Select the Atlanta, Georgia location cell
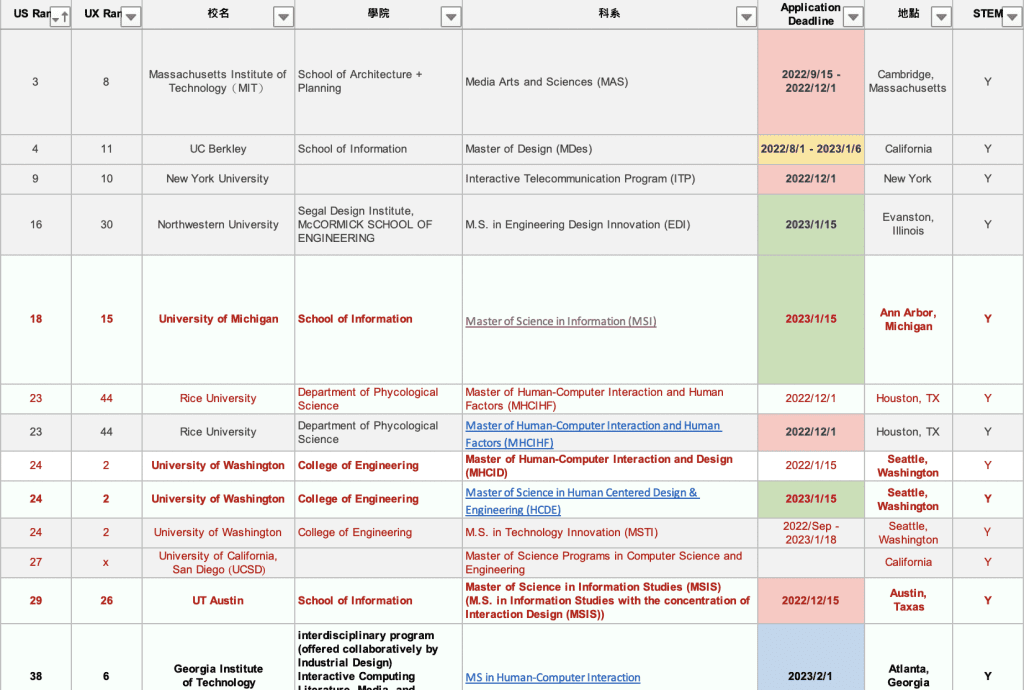This screenshot has height=690, width=1024. 908,657
